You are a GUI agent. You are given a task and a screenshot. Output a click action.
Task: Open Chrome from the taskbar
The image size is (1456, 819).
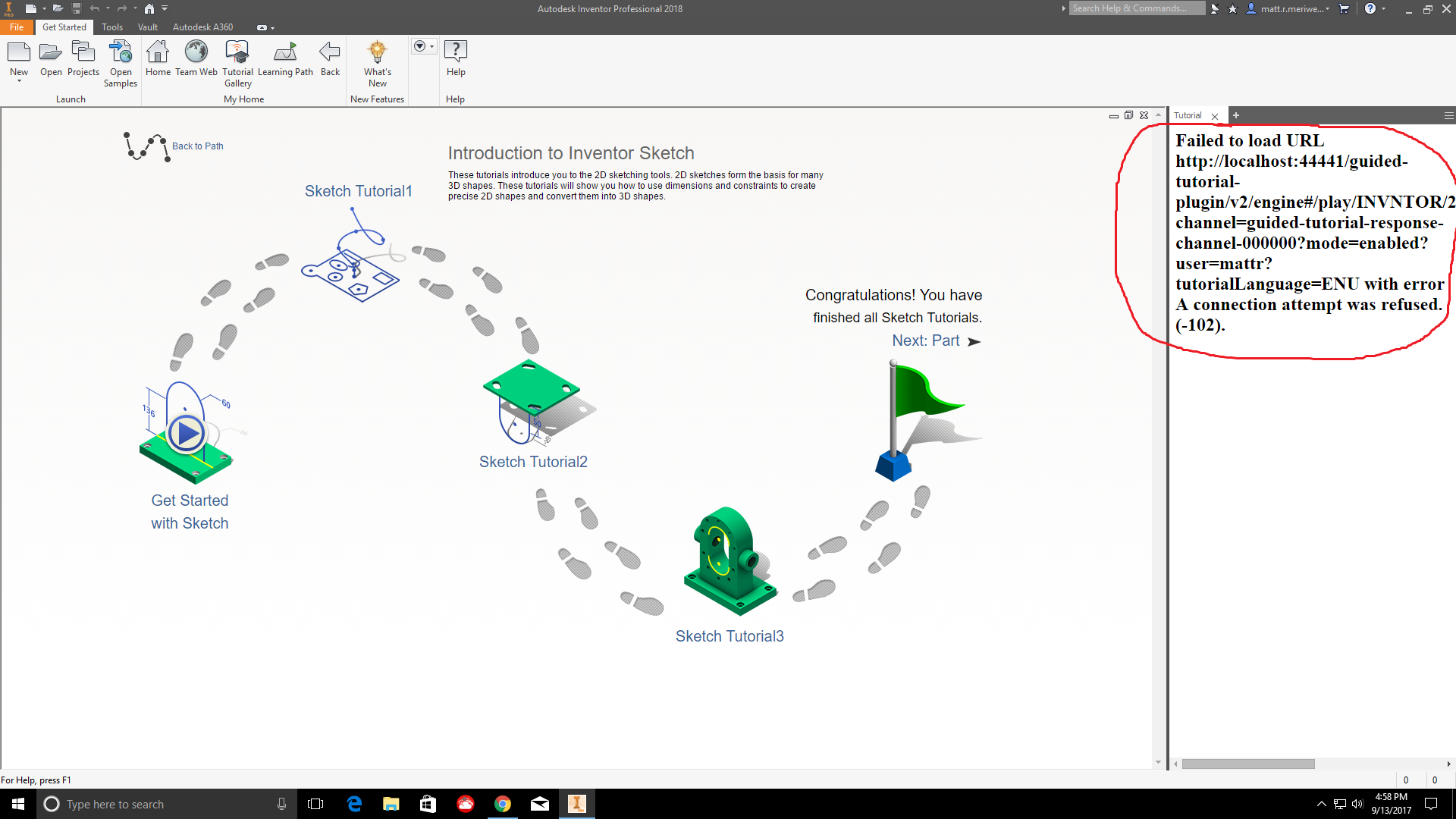[503, 804]
